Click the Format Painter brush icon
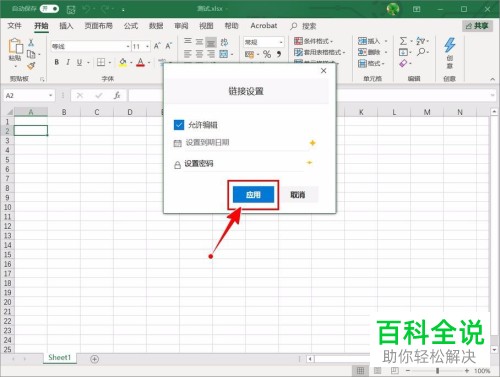Image resolution: width=500 pixels, height=377 pixels. 31,66
